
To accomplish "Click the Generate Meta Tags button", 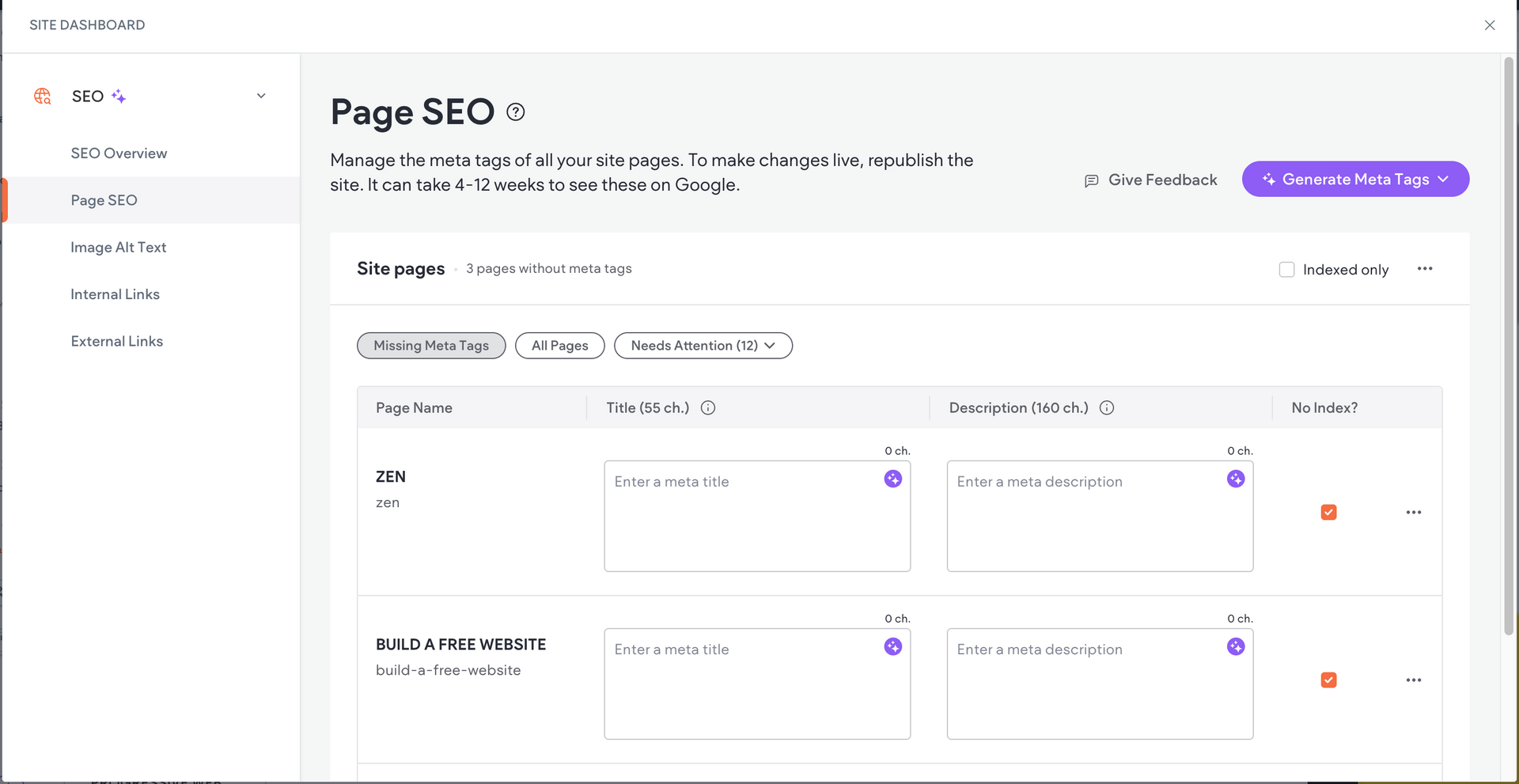I will click(x=1355, y=179).
